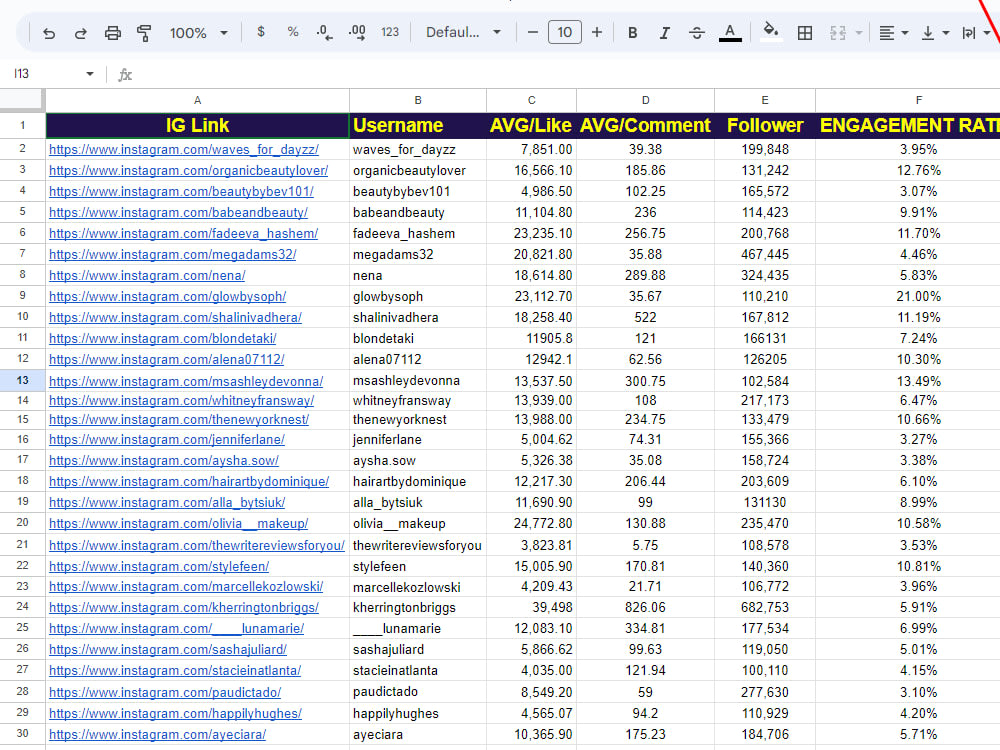Open the zoom level dropdown
Viewport: 1000px width, 750px height.
(198, 32)
